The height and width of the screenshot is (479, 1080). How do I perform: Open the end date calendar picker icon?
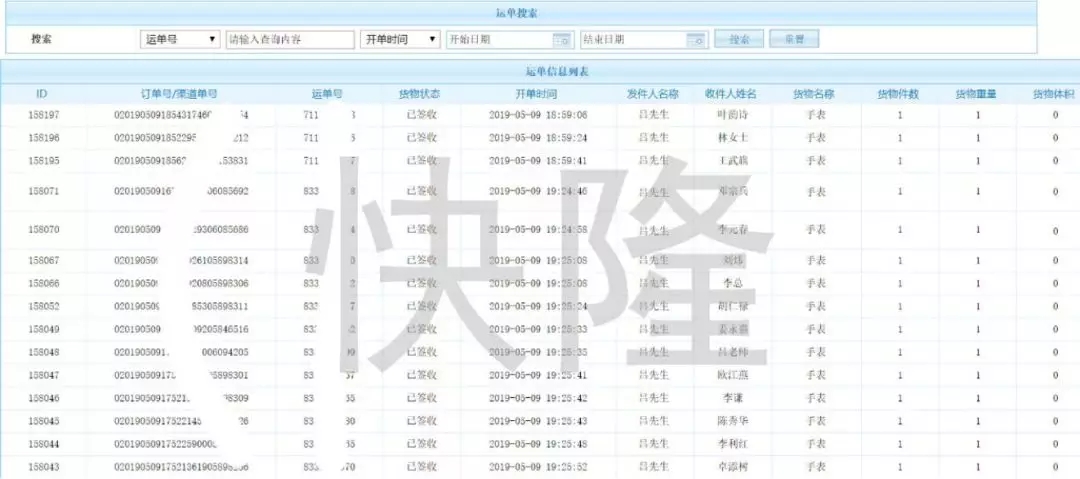[x=697, y=40]
